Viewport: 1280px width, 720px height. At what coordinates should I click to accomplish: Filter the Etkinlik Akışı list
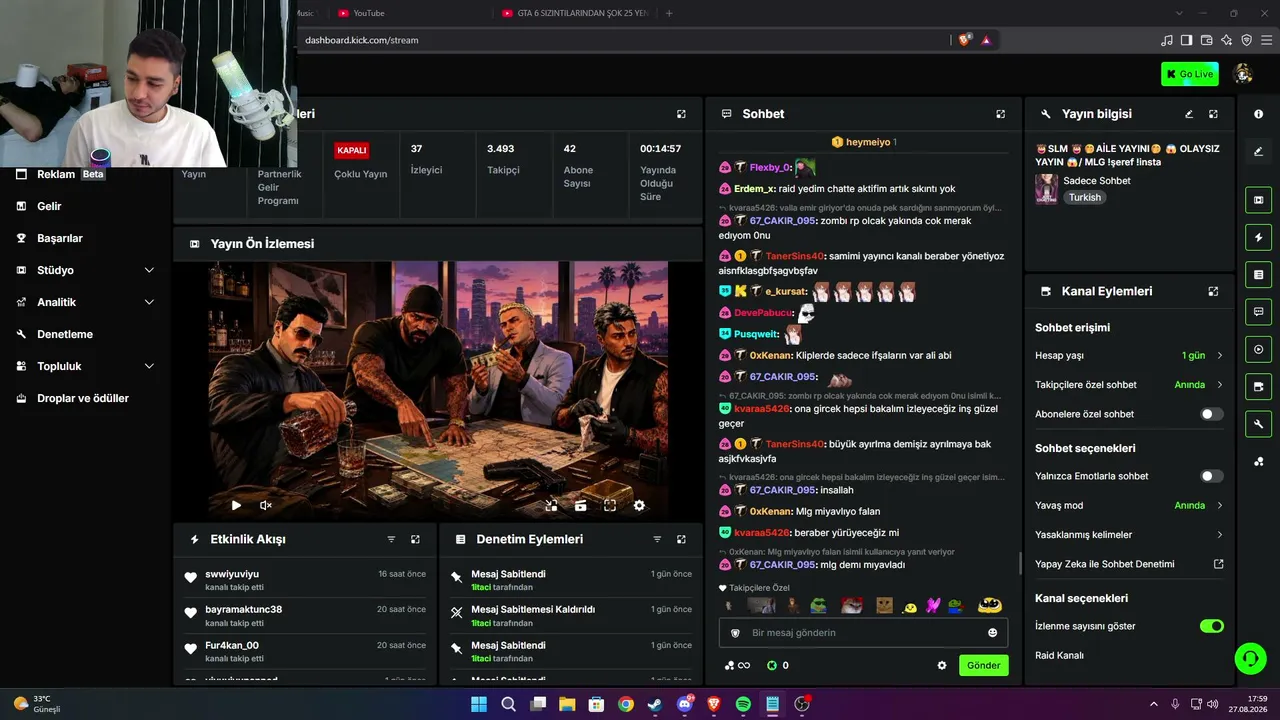[391, 539]
